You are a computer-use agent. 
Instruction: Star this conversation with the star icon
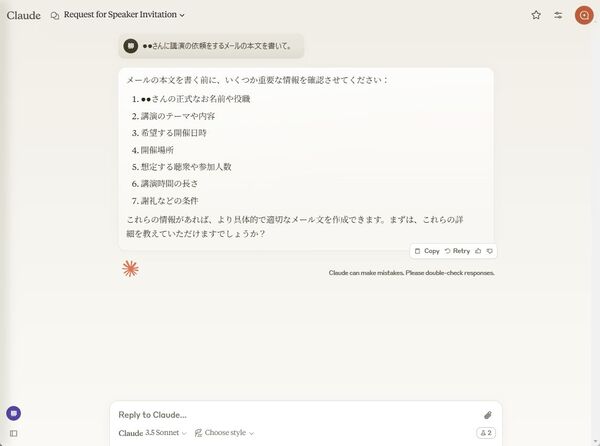point(536,15)
